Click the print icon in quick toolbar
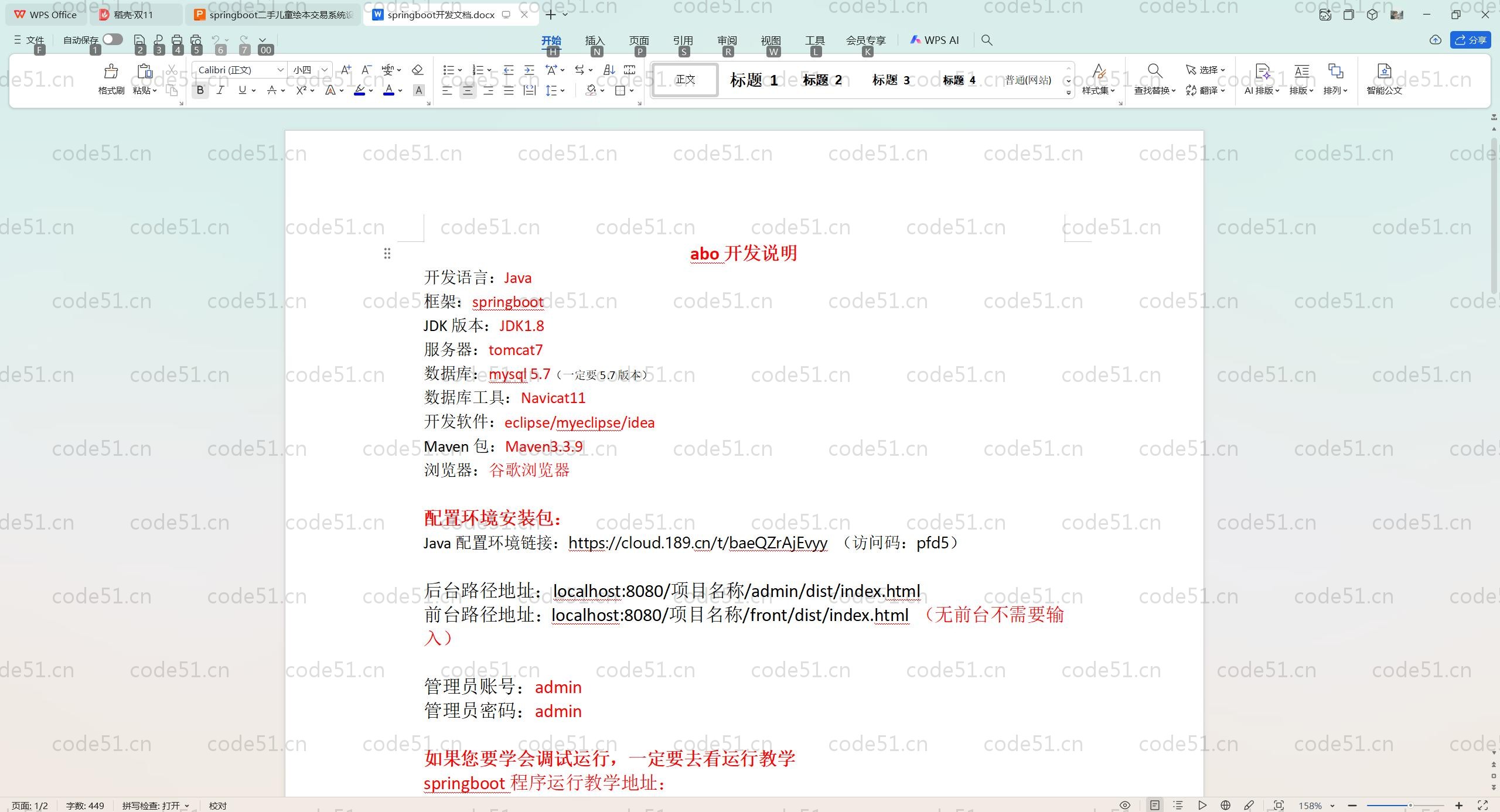Image resolution: width=1500 pixels, height=812 pixels. click(x=177, y=40)
